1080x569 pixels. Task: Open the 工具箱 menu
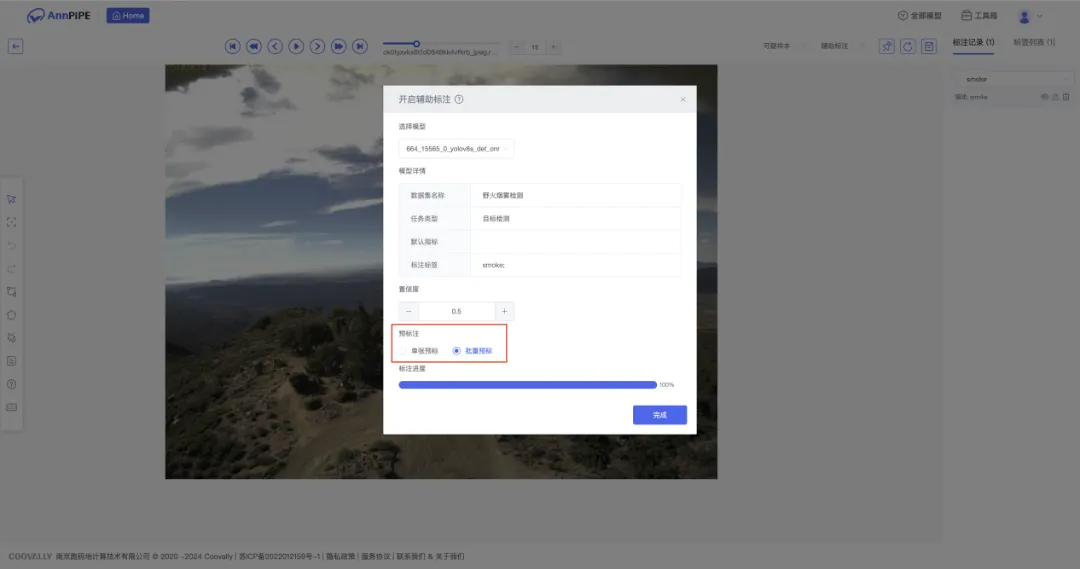979,16
